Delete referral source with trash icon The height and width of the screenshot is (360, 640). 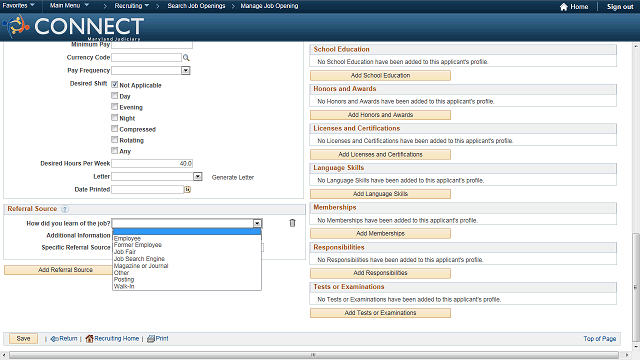pyautogui.click(x=292, y=223)
